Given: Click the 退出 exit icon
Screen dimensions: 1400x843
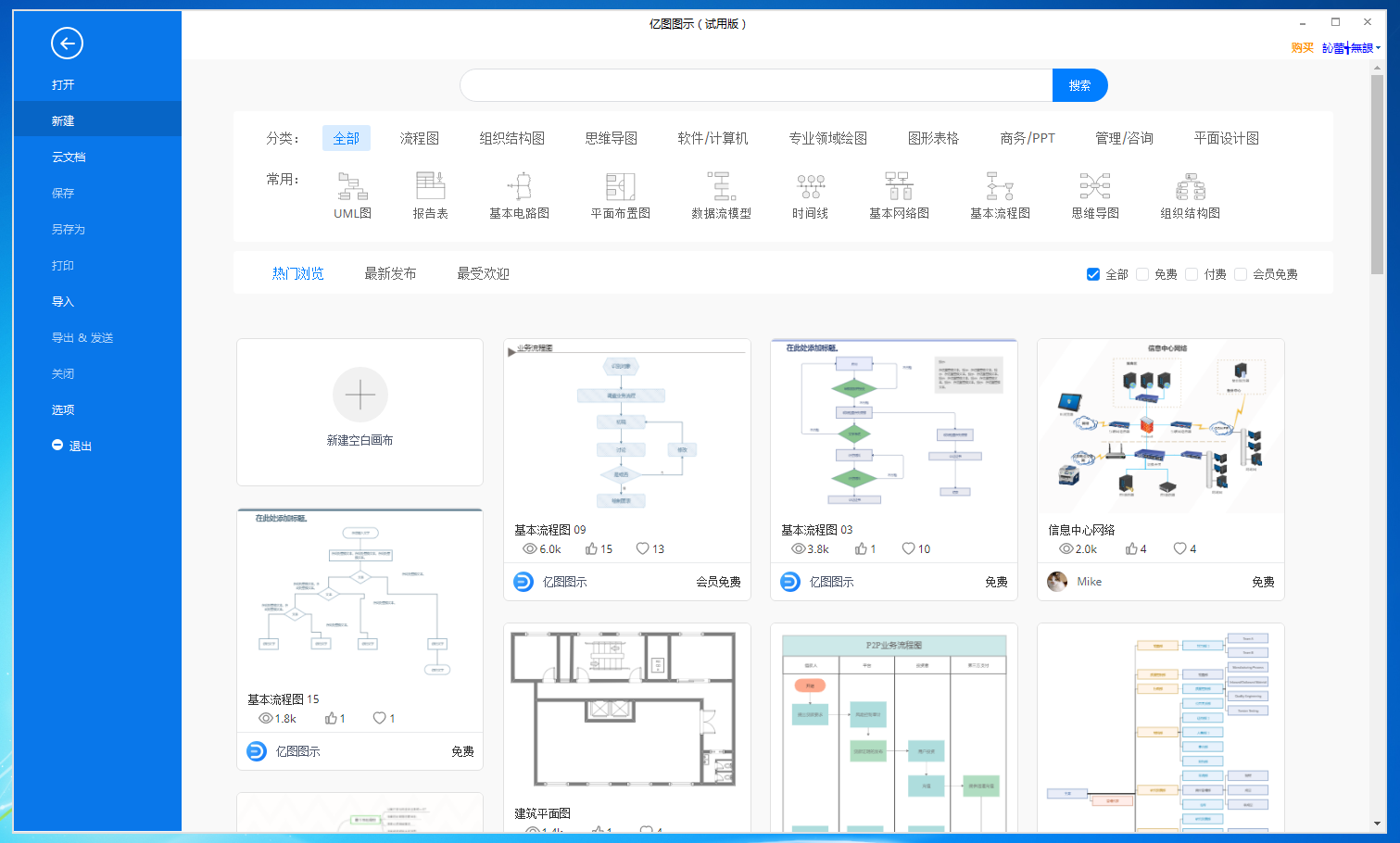Looking at the screenshot, I should 57,445.
